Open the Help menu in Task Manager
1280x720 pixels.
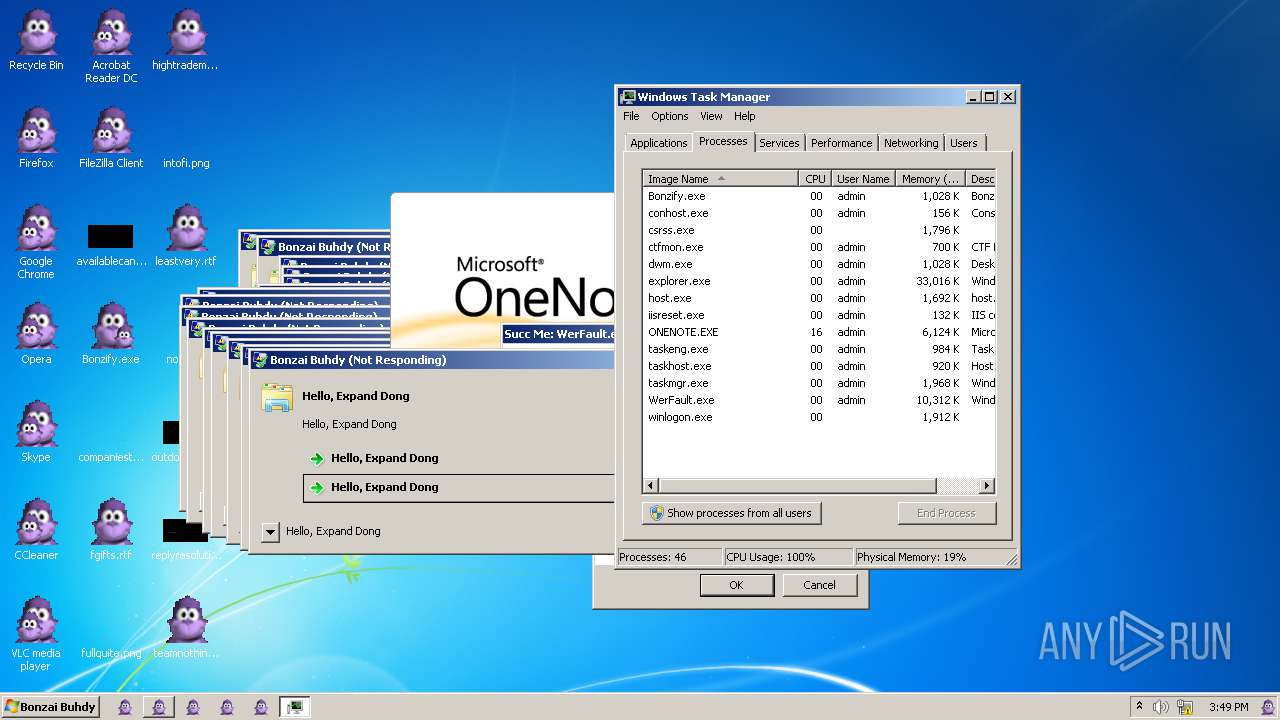[745, 116]
